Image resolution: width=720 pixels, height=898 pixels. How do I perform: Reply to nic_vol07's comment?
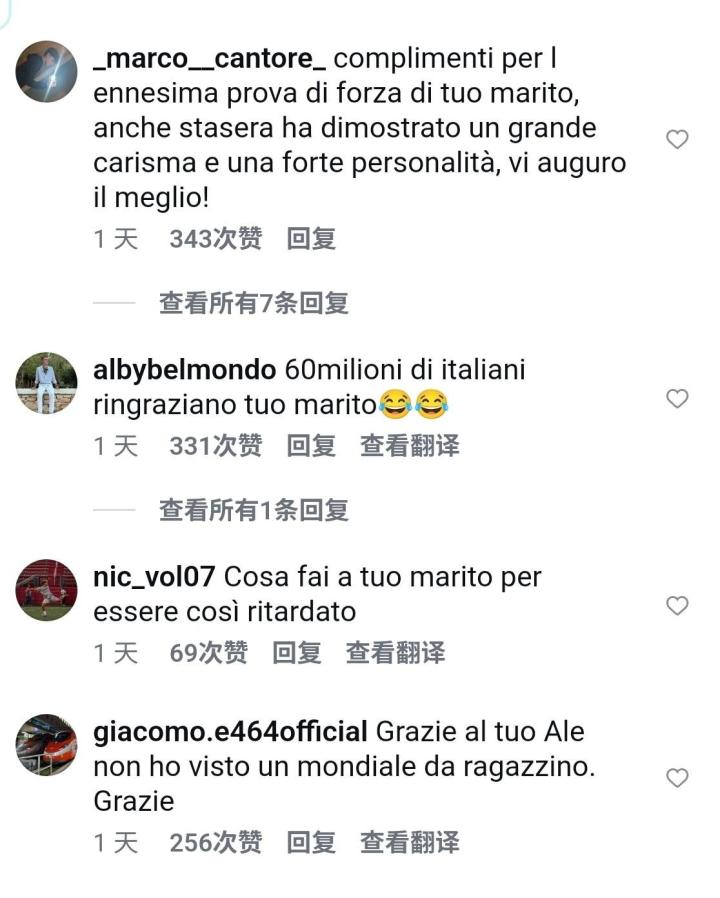click(297, 652)
